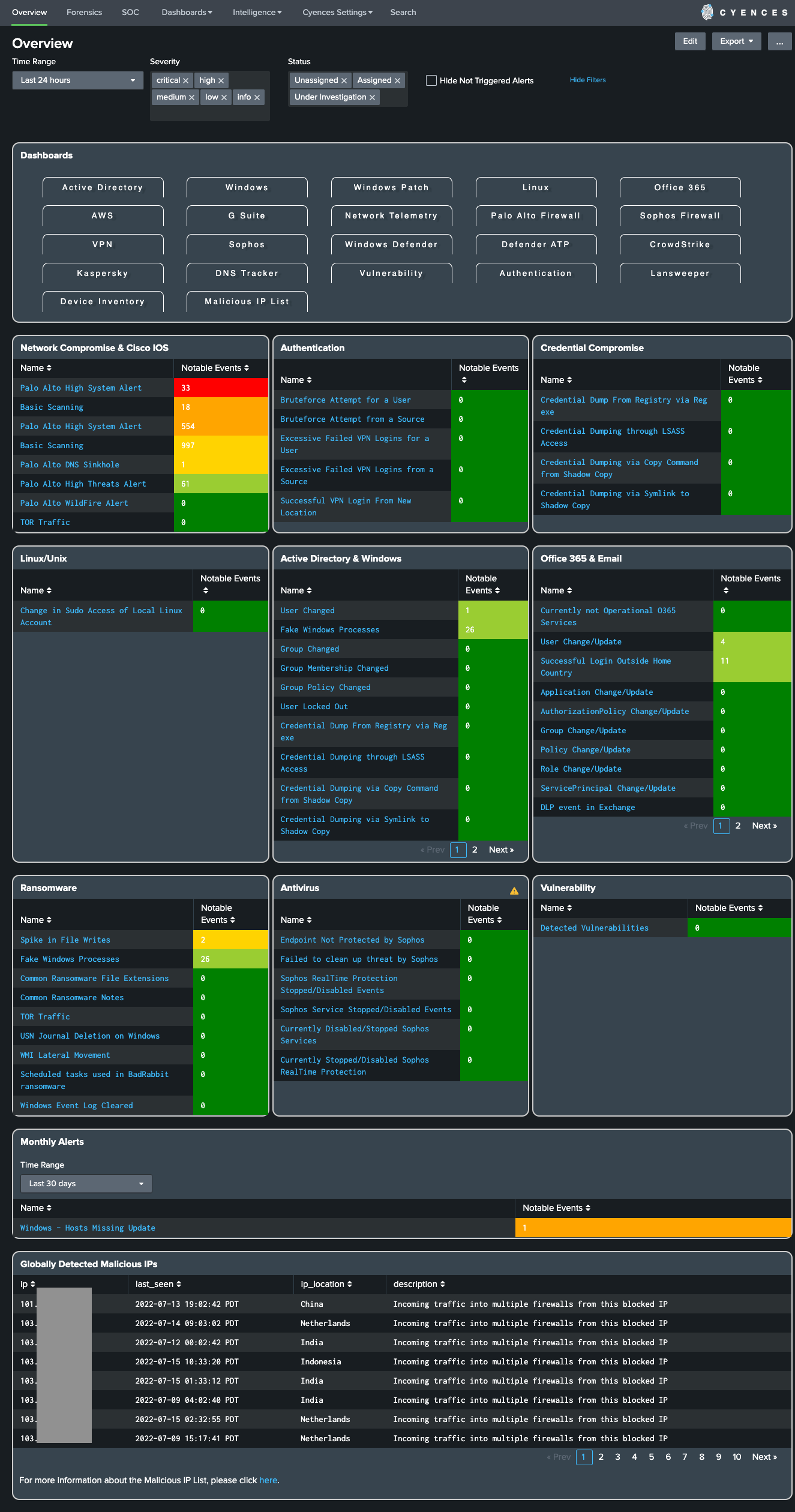795x1512 pixels.
Task: Remove the Assigned status filter token
Action: point(397,80)
